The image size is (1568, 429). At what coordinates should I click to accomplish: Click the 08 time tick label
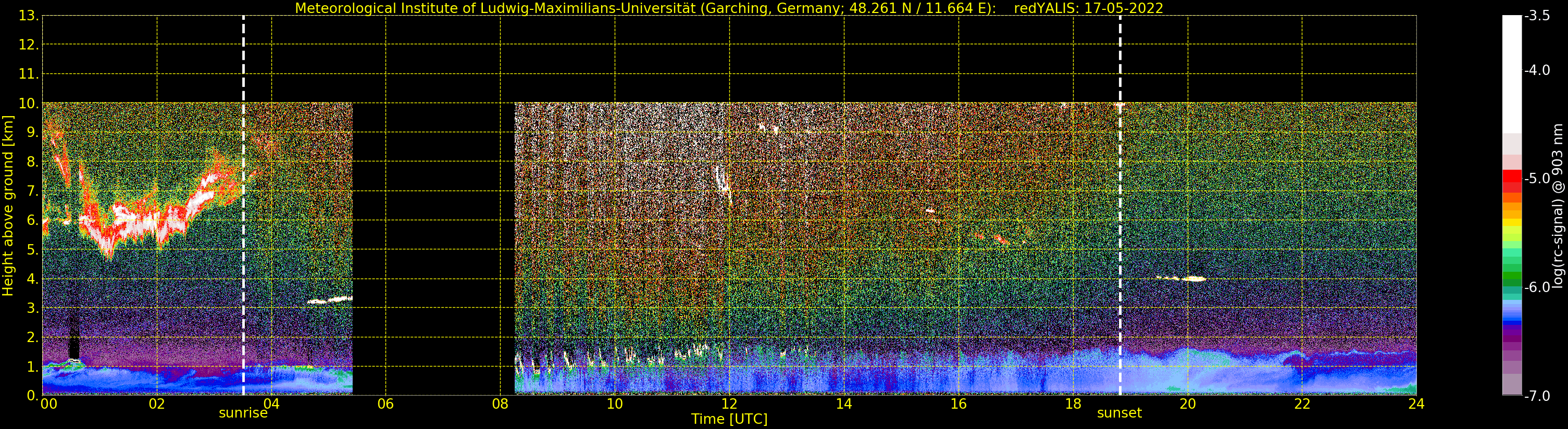tap(500, 405)
